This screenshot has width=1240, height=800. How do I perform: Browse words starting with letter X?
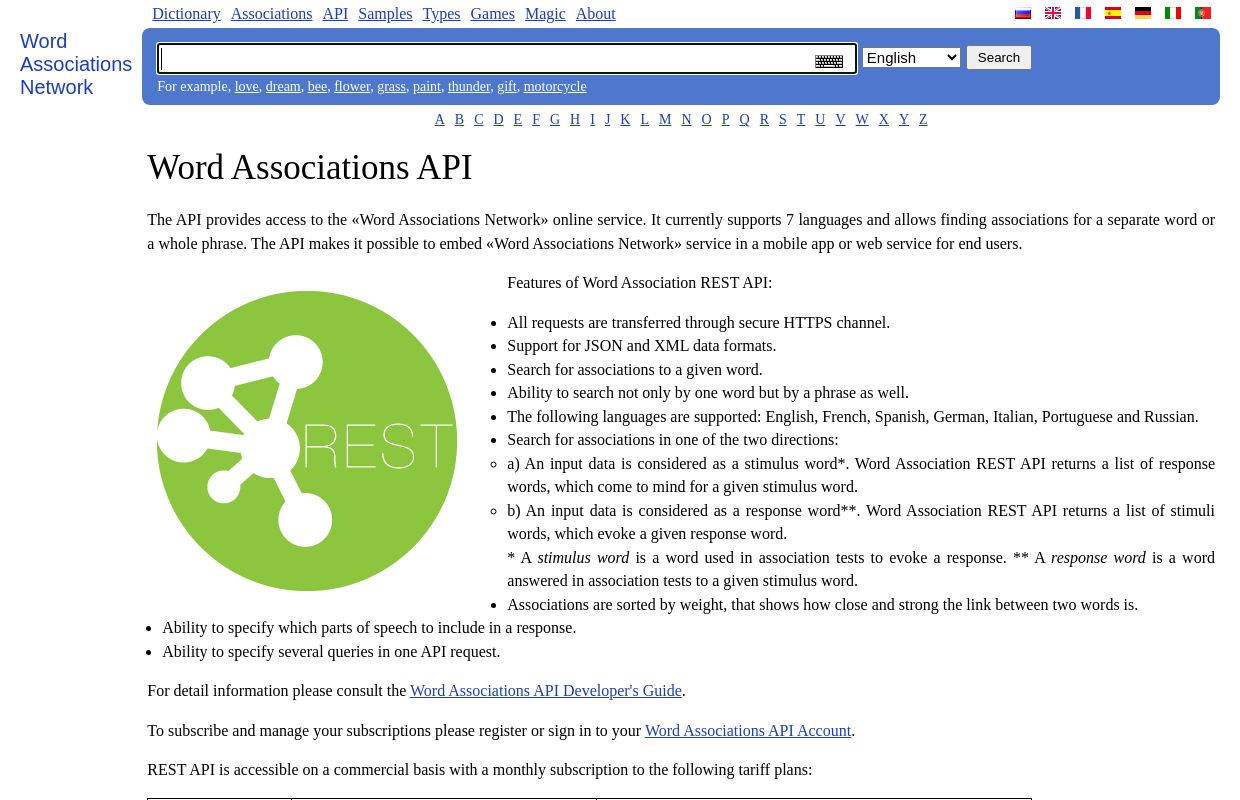pos(884,120)
